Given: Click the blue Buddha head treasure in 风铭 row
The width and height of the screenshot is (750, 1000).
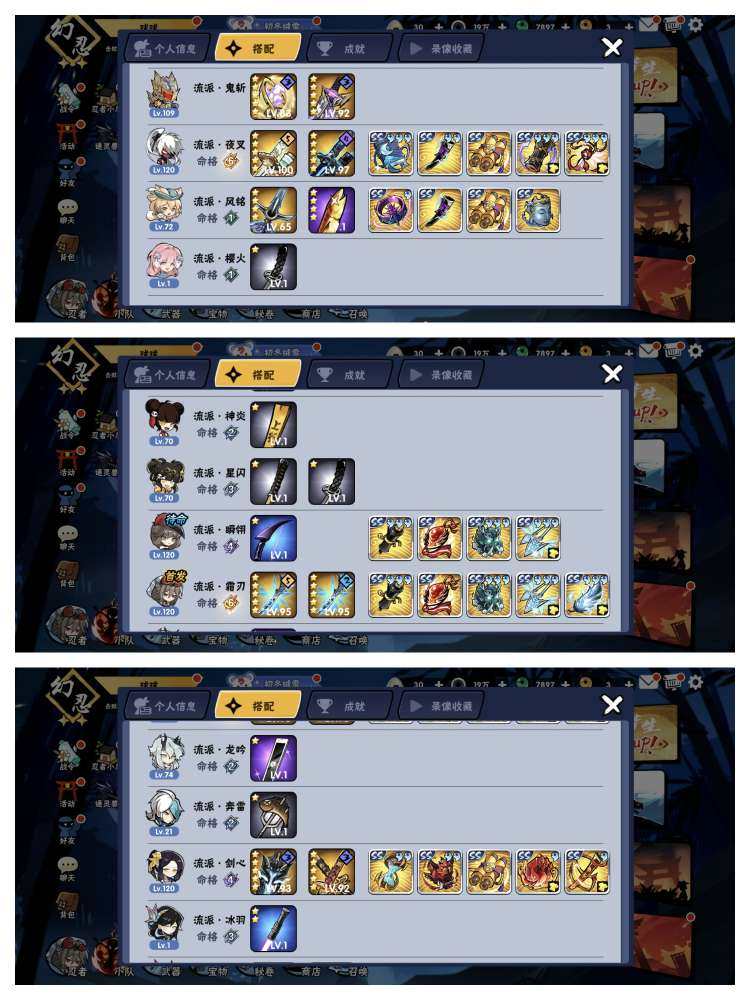Looking at the screenshot, I should point(538,210).
